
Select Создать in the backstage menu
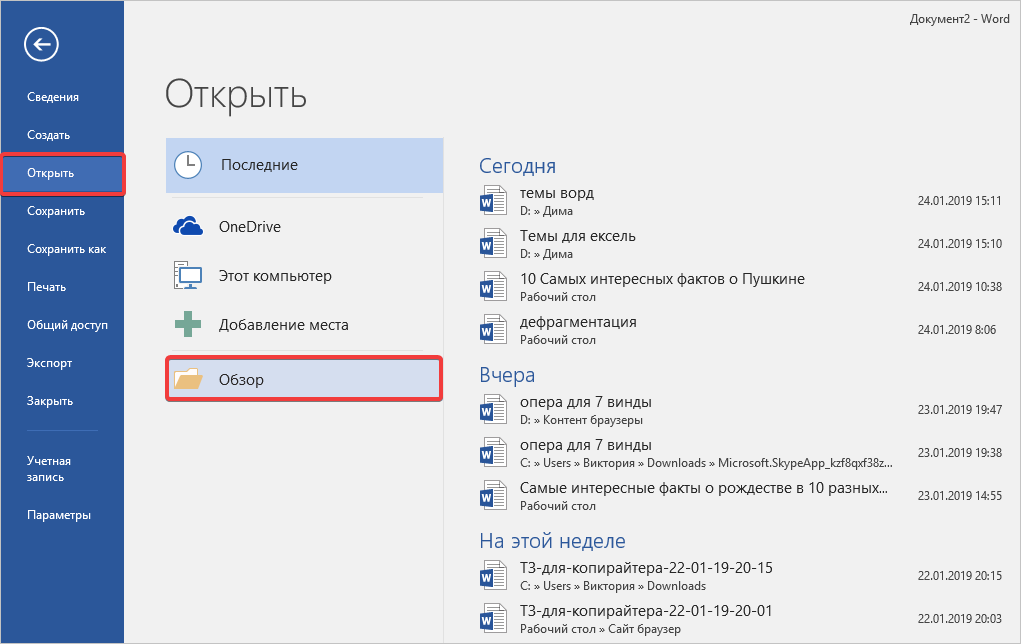pyautogui.click(x=48, y=135)
